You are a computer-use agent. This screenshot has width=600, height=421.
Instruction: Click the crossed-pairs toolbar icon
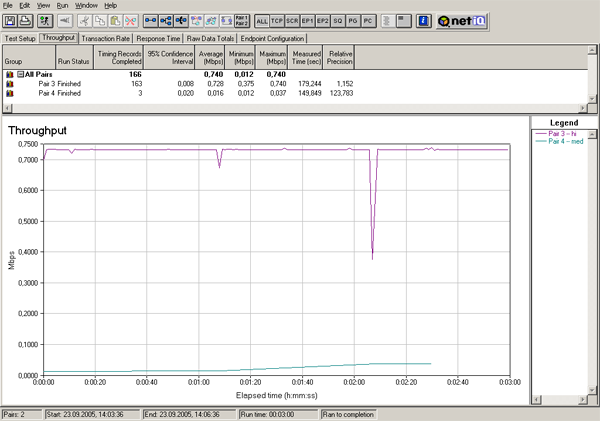pyautogui.click(x=212, y=21)
